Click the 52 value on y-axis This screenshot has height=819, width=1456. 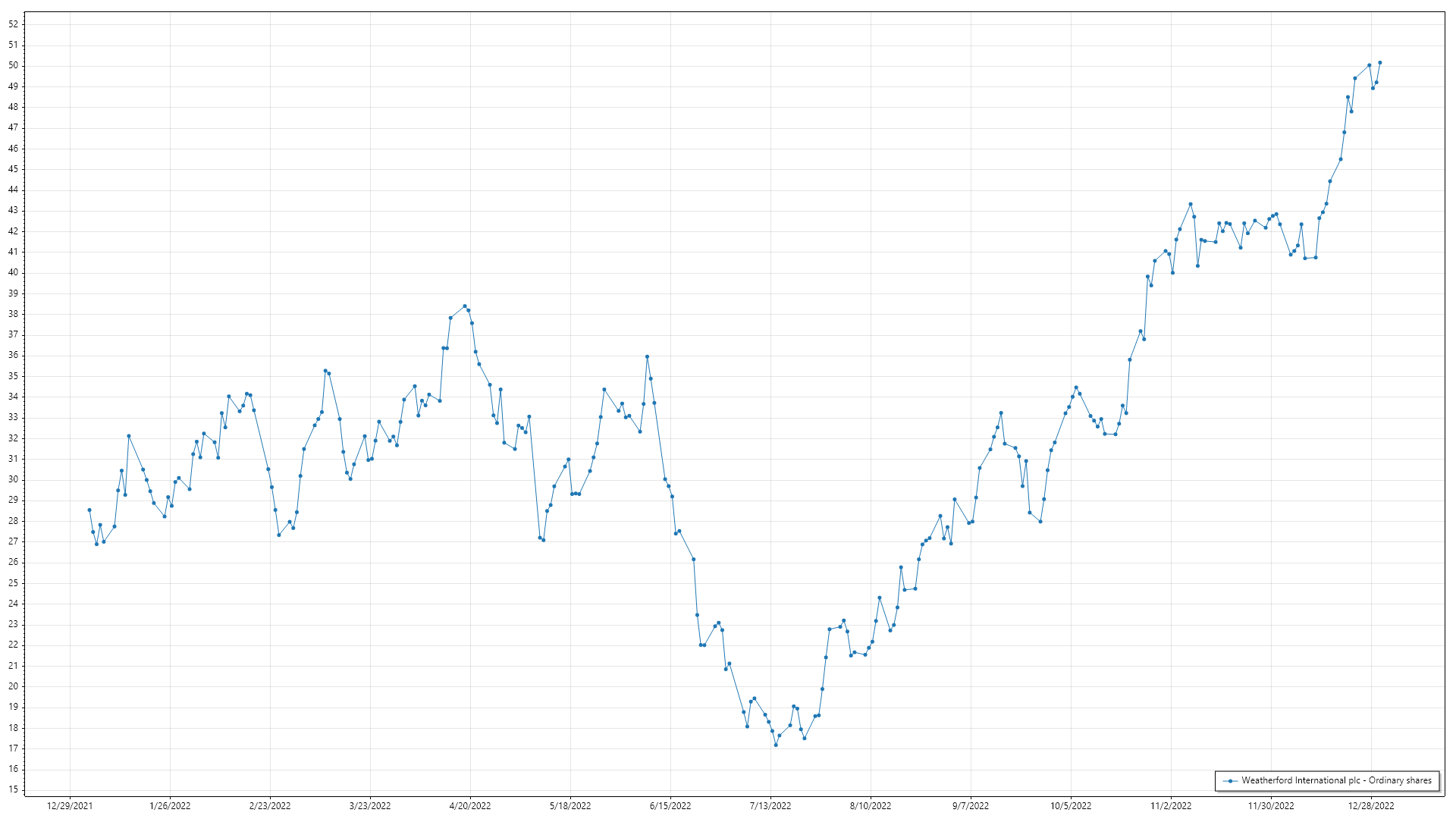tap(14, 24)
